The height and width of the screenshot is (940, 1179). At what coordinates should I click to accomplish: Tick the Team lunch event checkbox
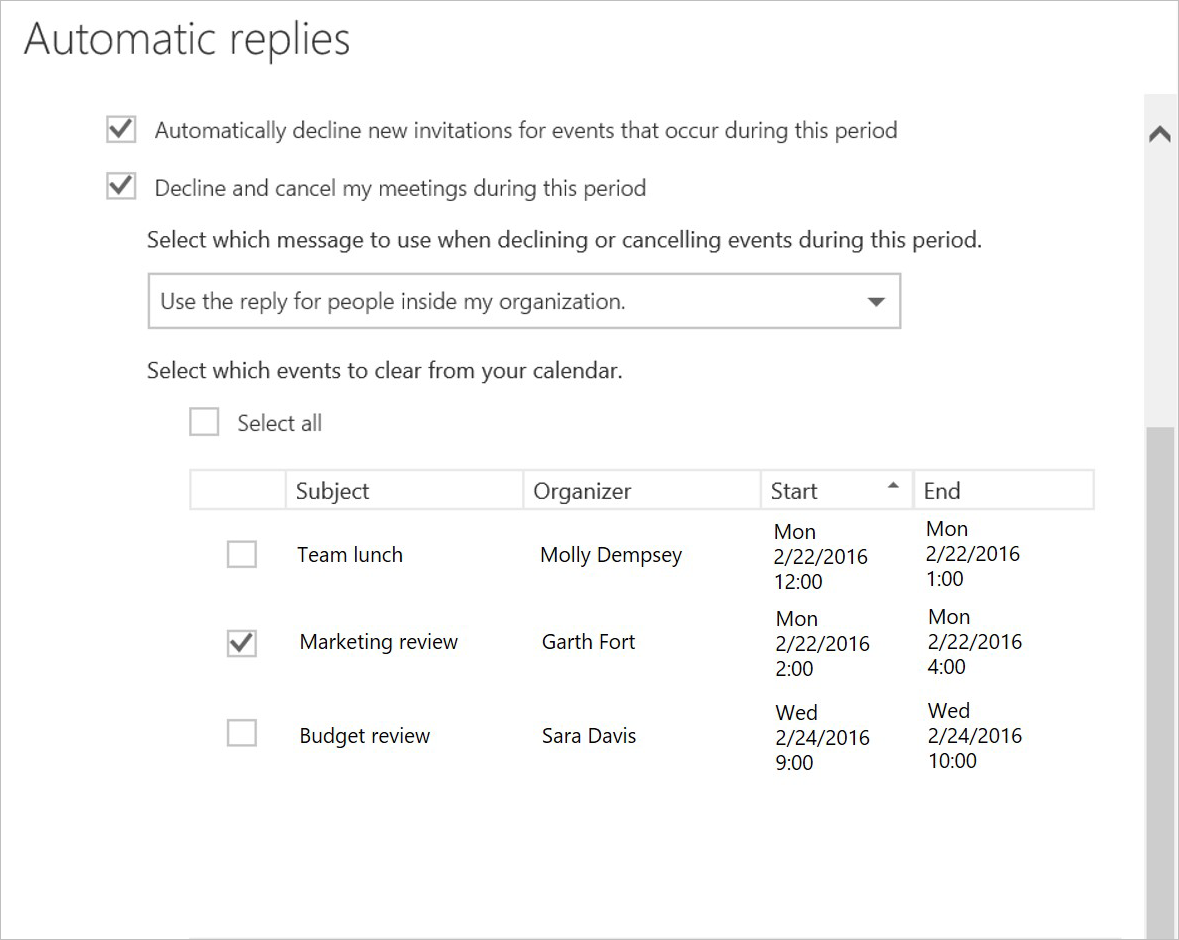[241, 554]
